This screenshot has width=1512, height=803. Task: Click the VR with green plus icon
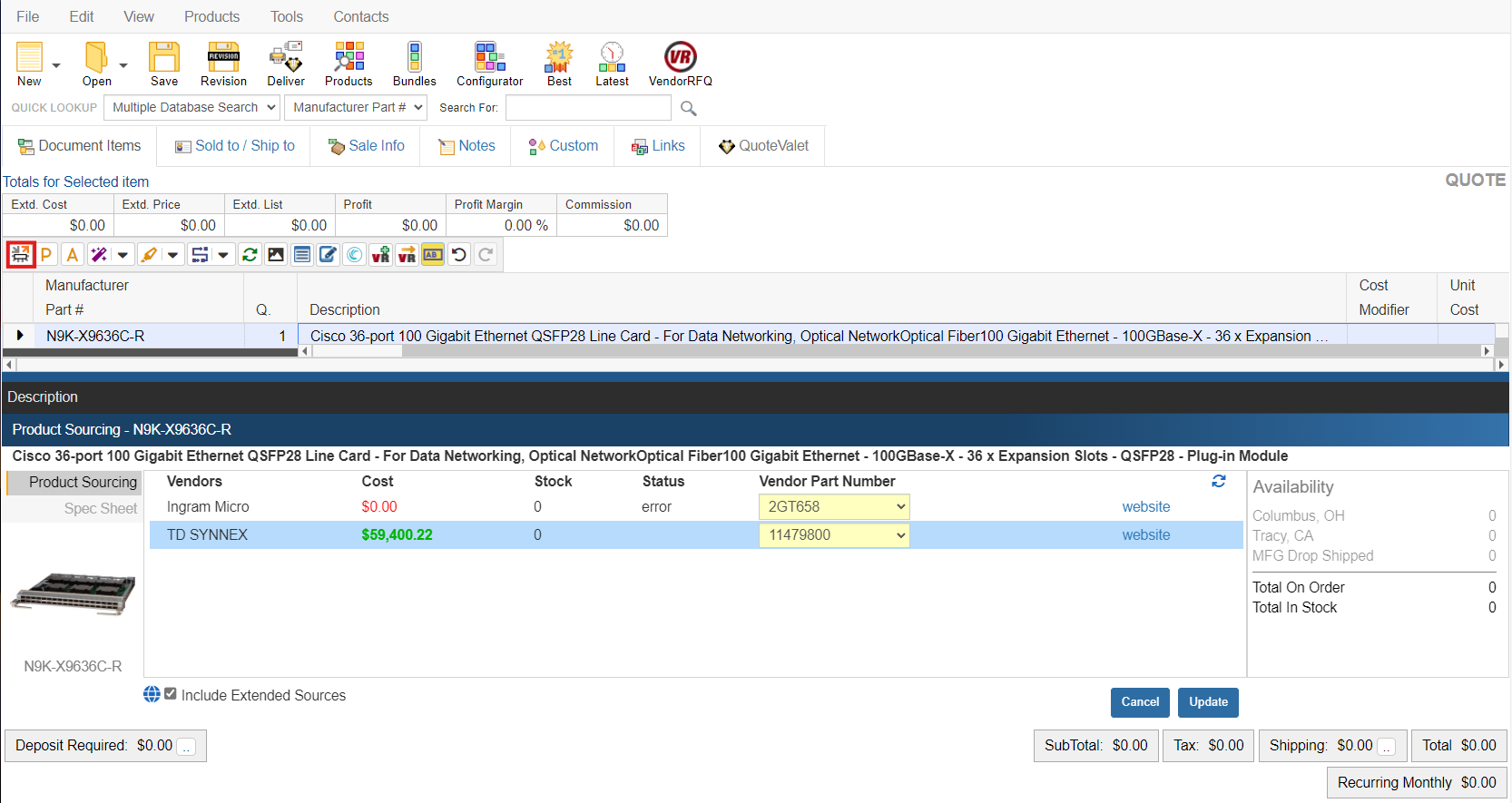[381, 255]
